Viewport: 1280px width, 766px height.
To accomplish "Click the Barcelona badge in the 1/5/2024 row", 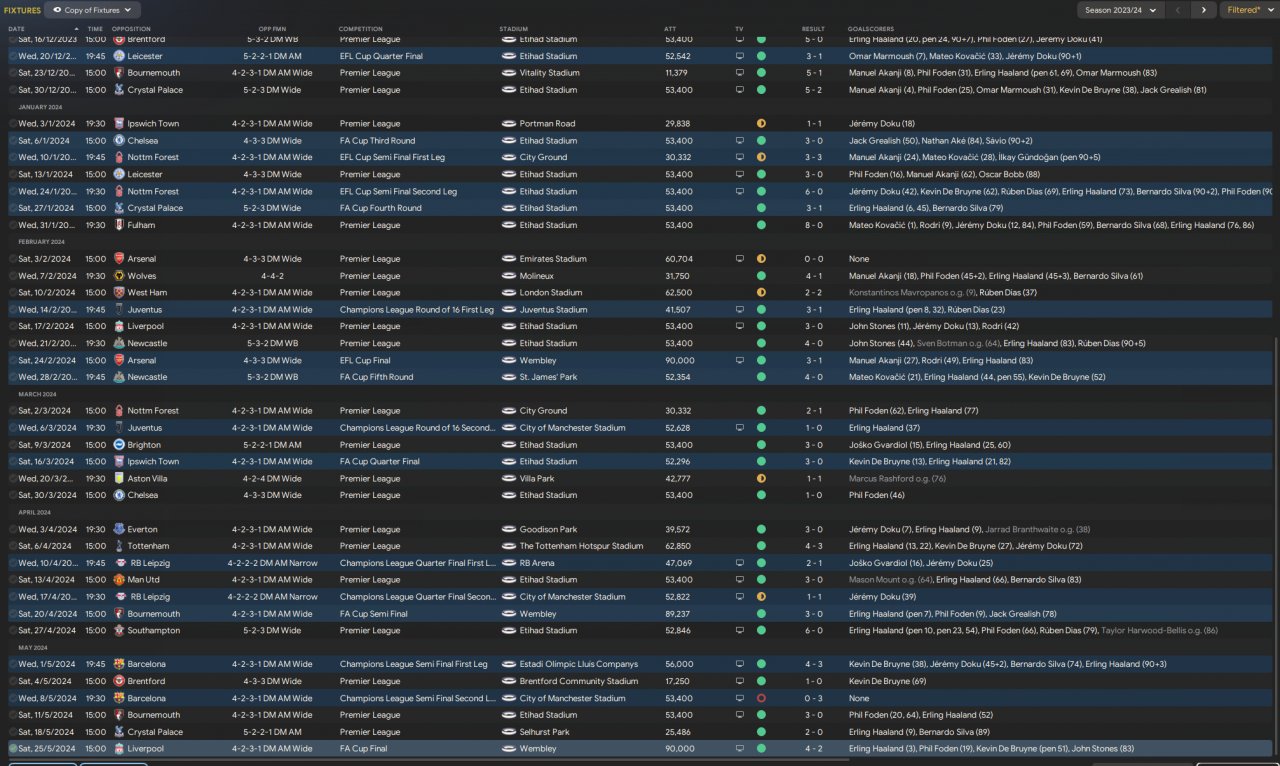I will click(x=119, y=664).
